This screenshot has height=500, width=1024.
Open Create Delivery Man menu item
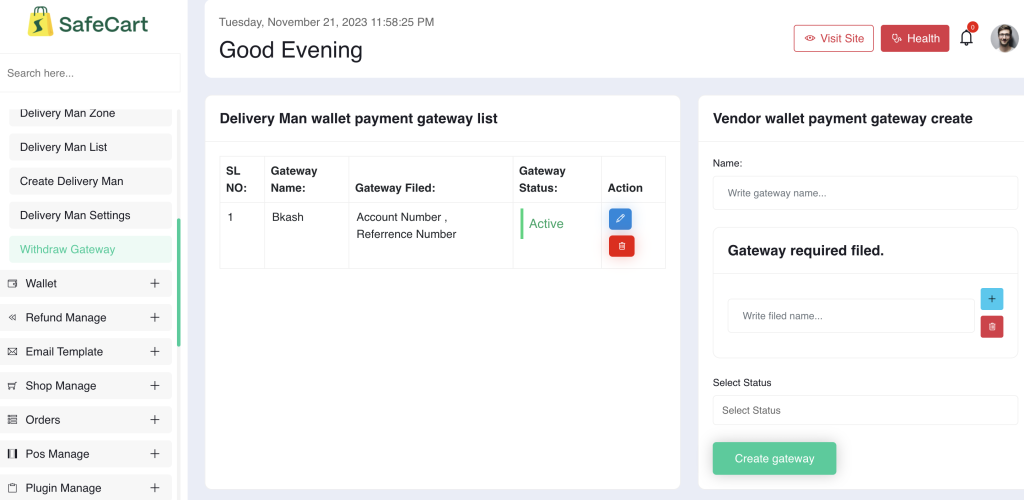point(90,181)
